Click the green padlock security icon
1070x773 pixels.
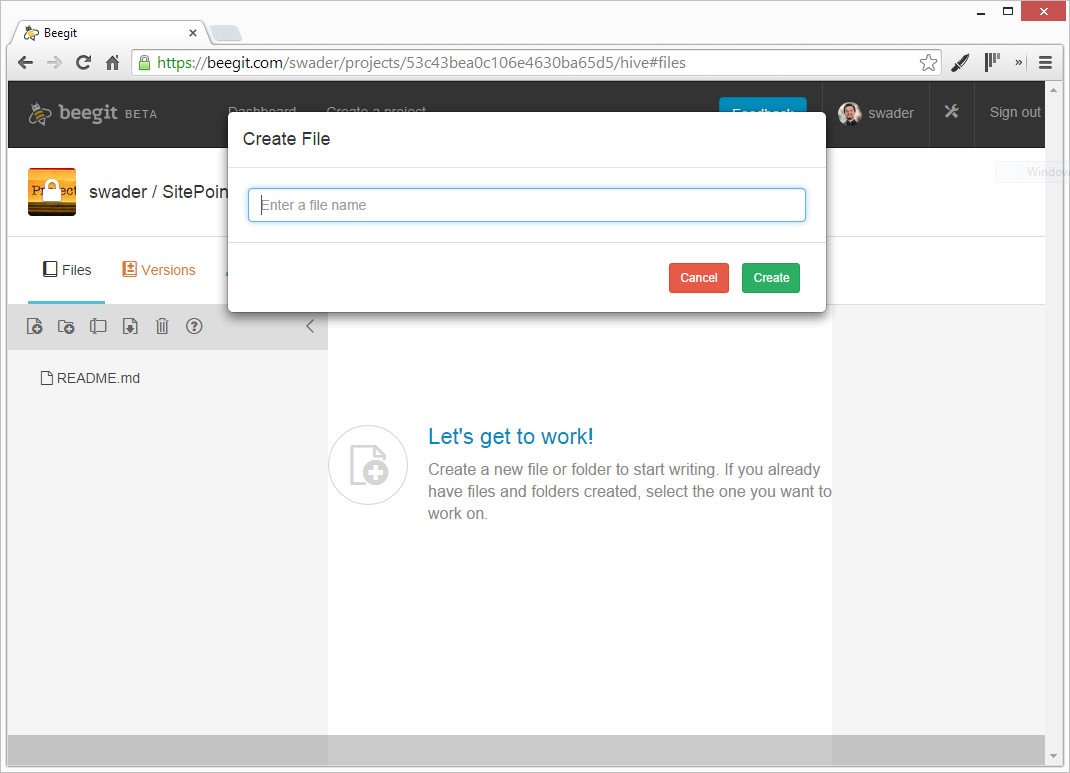click(x=144, y=63)
